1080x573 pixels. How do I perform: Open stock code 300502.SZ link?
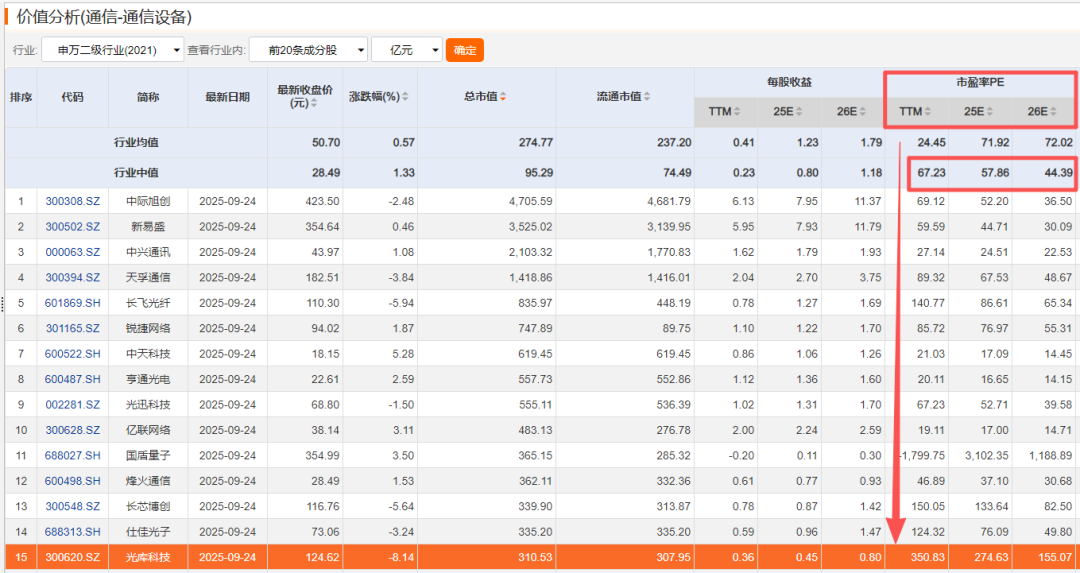[x=72, y=227]
